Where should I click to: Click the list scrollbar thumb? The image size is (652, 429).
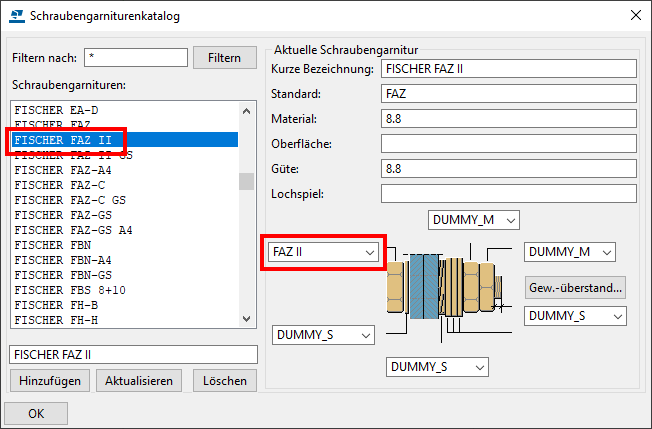pos(246,181)
